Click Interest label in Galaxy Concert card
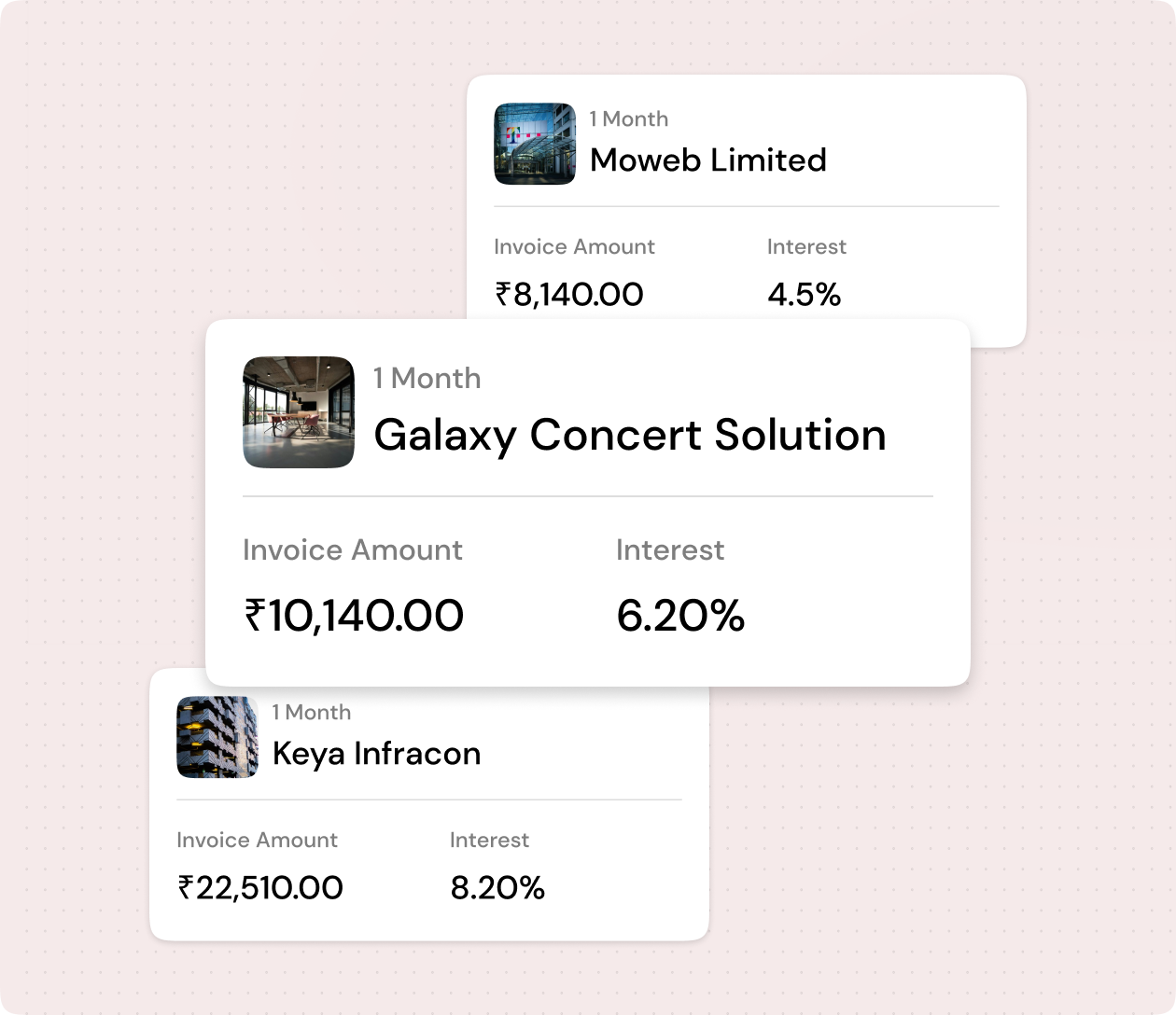This screenshot has height=1015, width=1176. tap(670, 549)
